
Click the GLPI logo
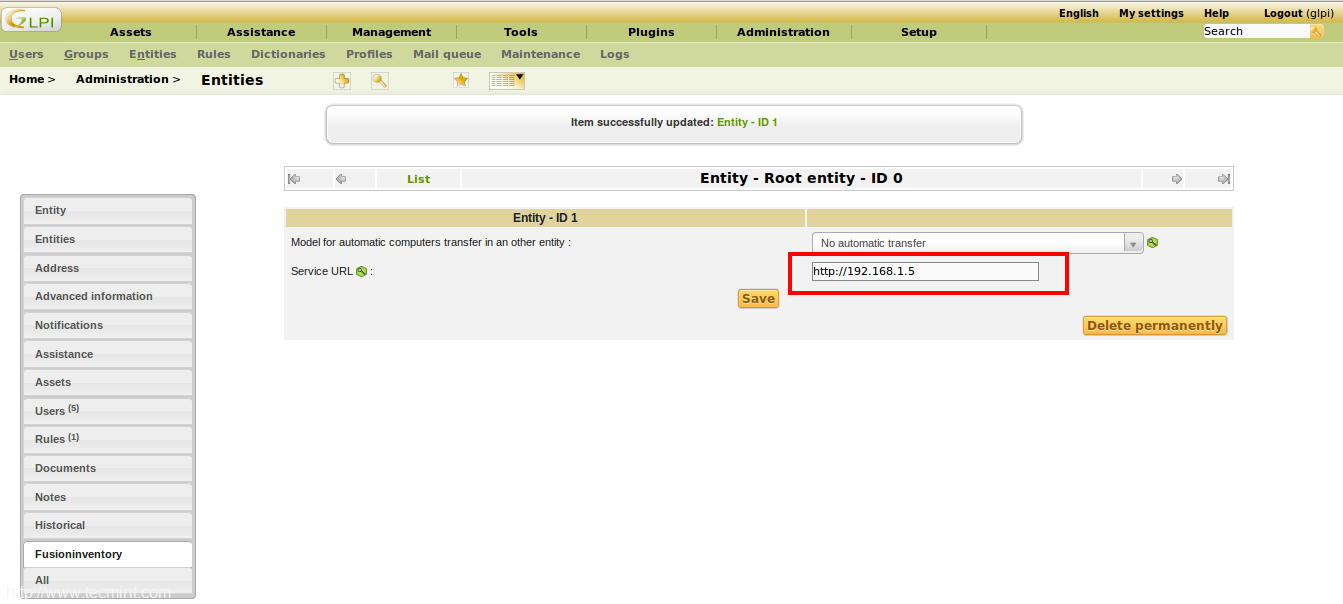[x=32, y=19]
